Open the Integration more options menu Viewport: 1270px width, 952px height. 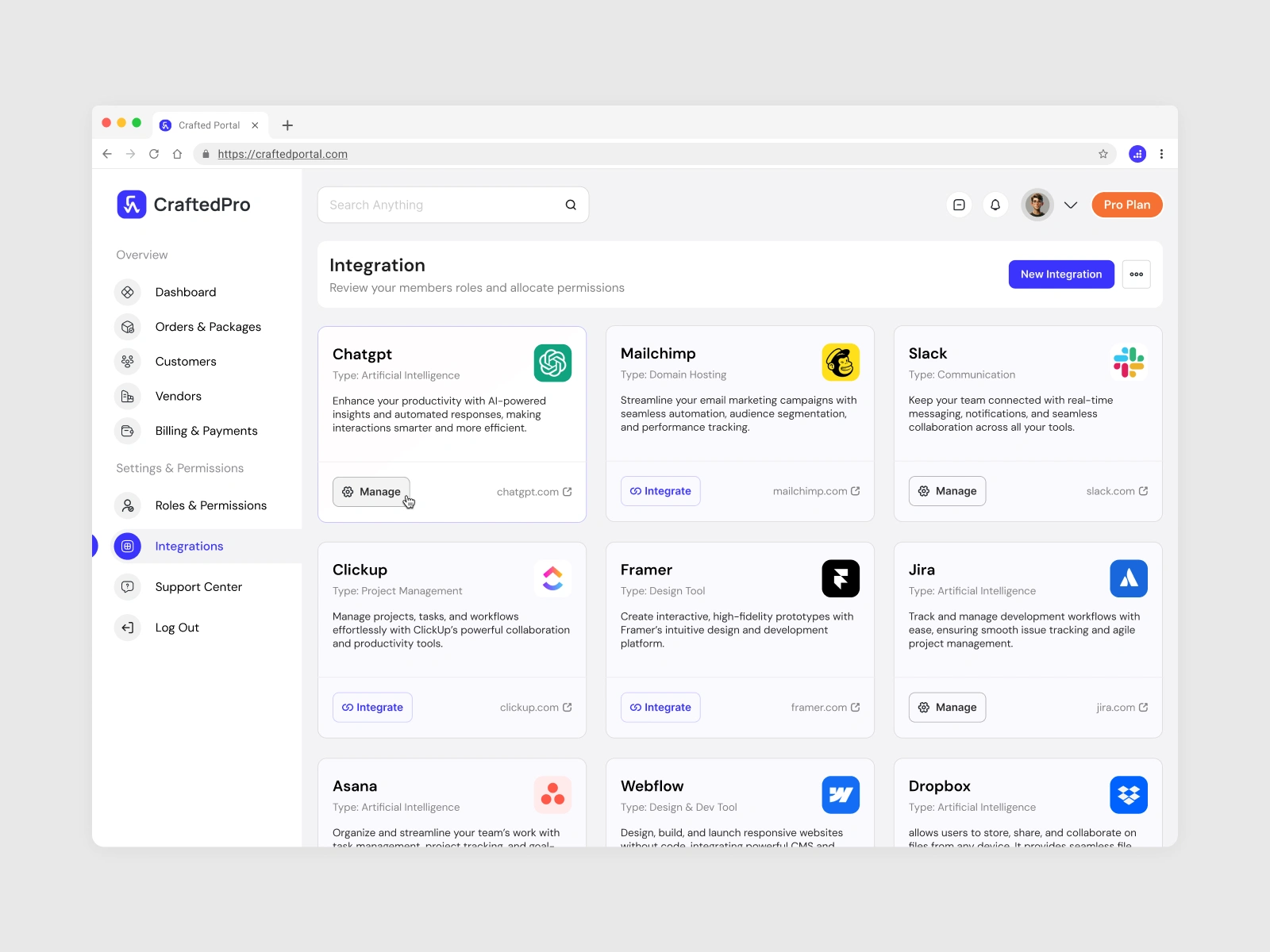[x=1137, y=274]
